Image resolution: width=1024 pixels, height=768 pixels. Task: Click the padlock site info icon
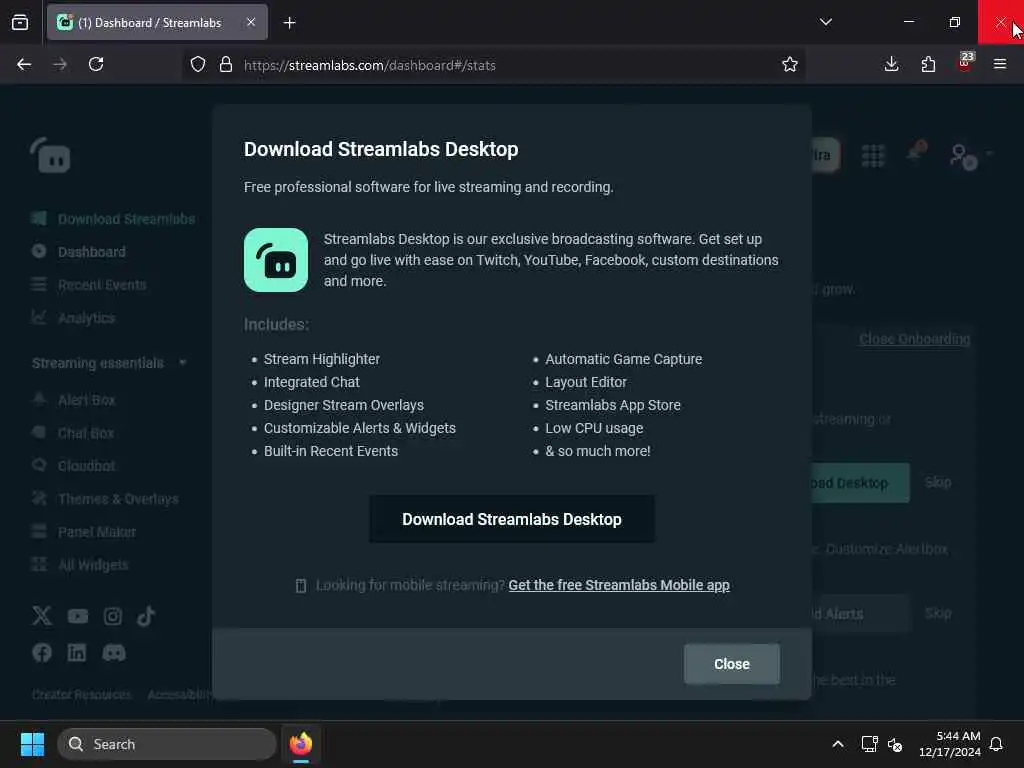pyautogui.click(x=226, y=64)
